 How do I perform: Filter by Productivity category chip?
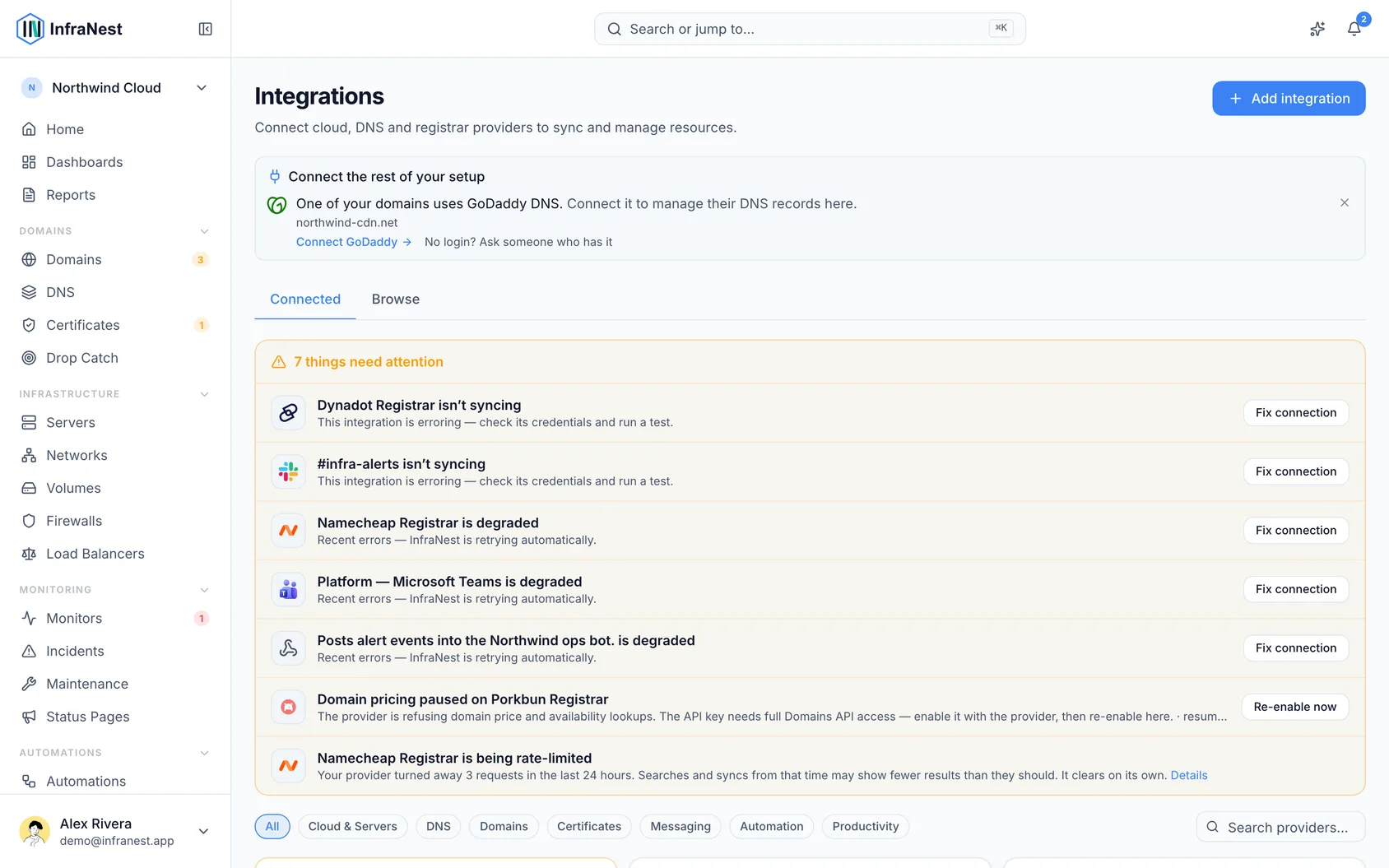pos(866,826)
